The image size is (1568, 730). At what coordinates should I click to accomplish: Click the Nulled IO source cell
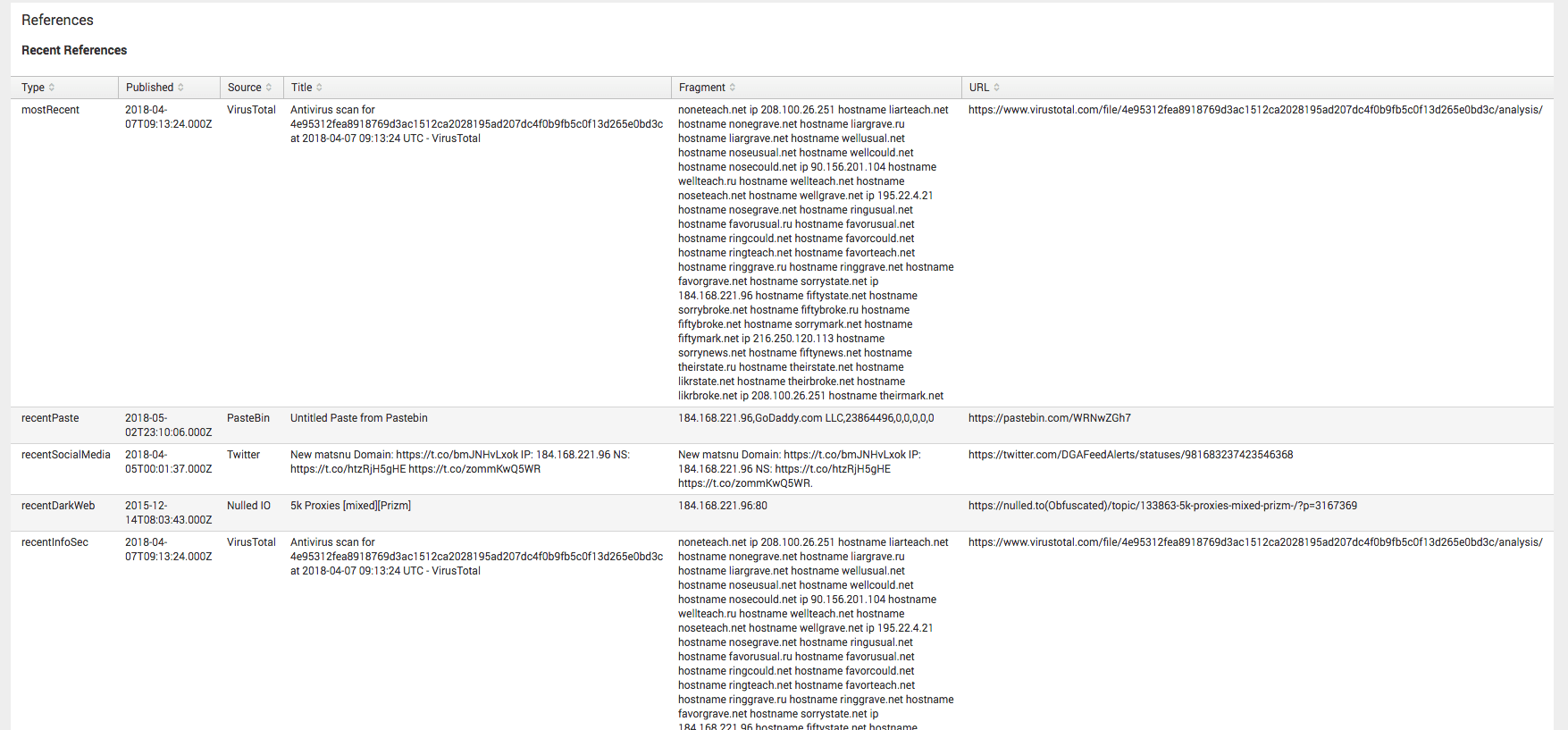tap(248, 506)
